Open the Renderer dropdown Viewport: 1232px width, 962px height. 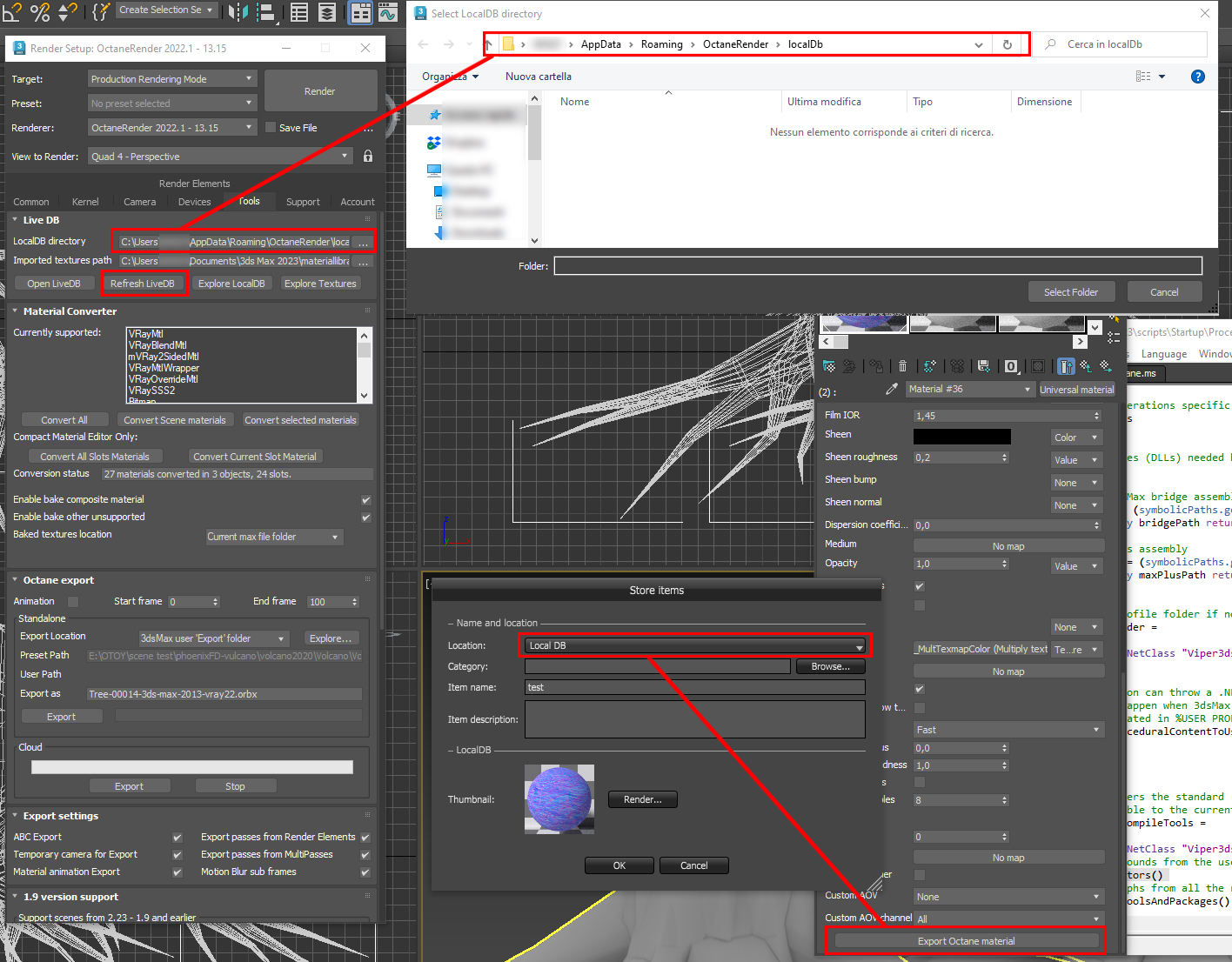pos(172,128)
